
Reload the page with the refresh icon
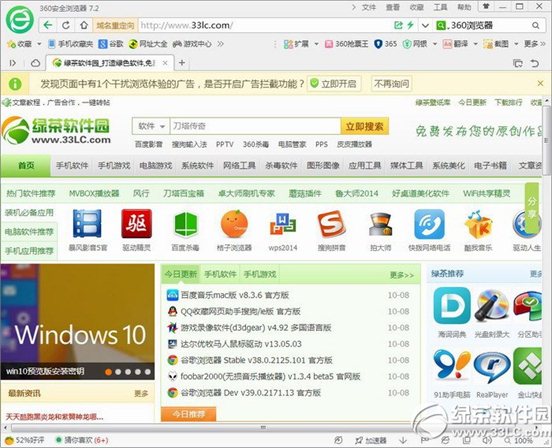[x=65, y=25]
